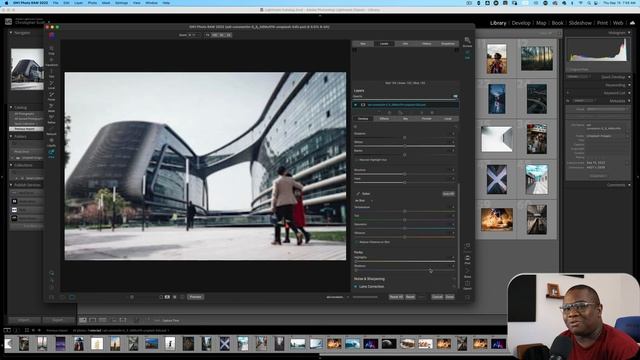Expand the Comments panel in Lightroom
Screen dimensions: 640x360
(x=629, y=185)
